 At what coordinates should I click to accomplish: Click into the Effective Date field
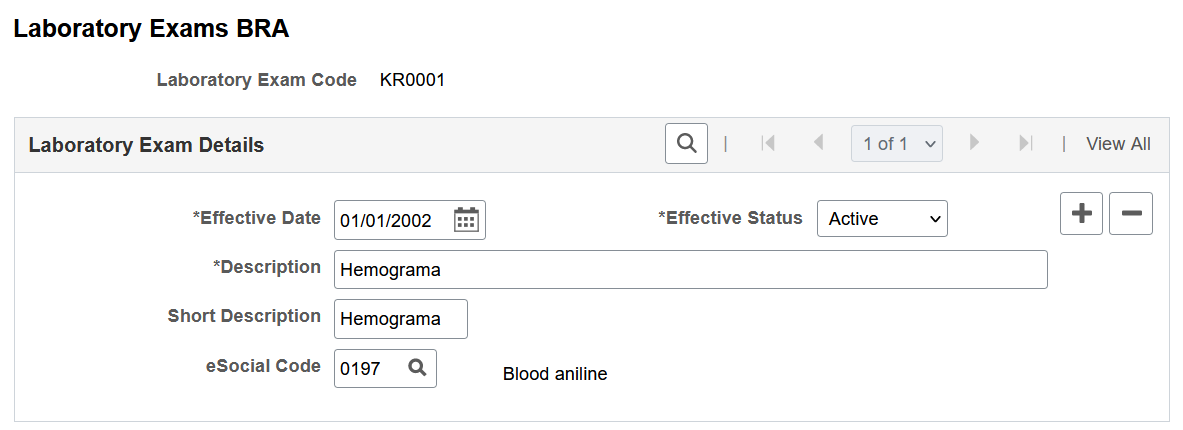tap(392, 220)
